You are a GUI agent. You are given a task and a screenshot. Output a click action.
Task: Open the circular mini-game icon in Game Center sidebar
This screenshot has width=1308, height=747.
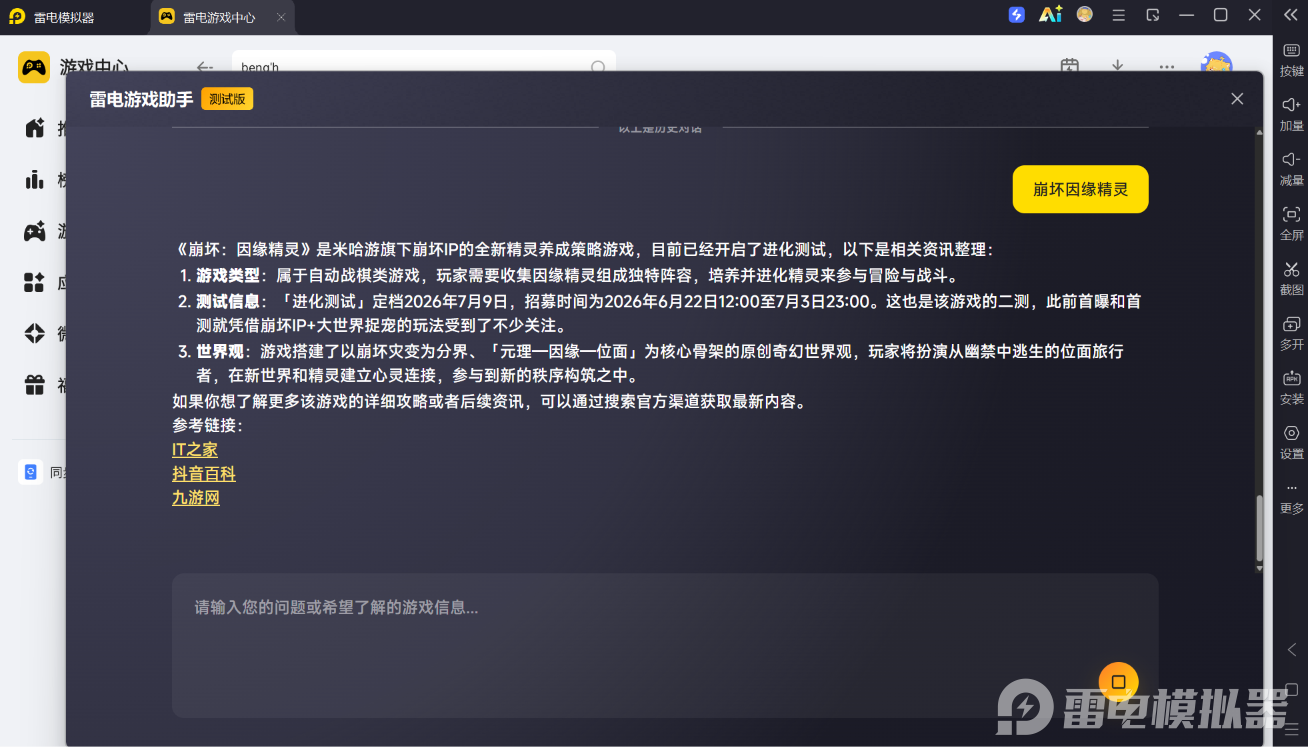click(x=35, y=334)
